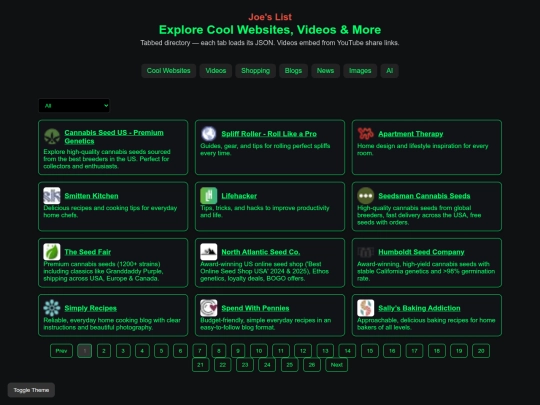
Task: Select the Blogs tab
Action: point(293,71)
